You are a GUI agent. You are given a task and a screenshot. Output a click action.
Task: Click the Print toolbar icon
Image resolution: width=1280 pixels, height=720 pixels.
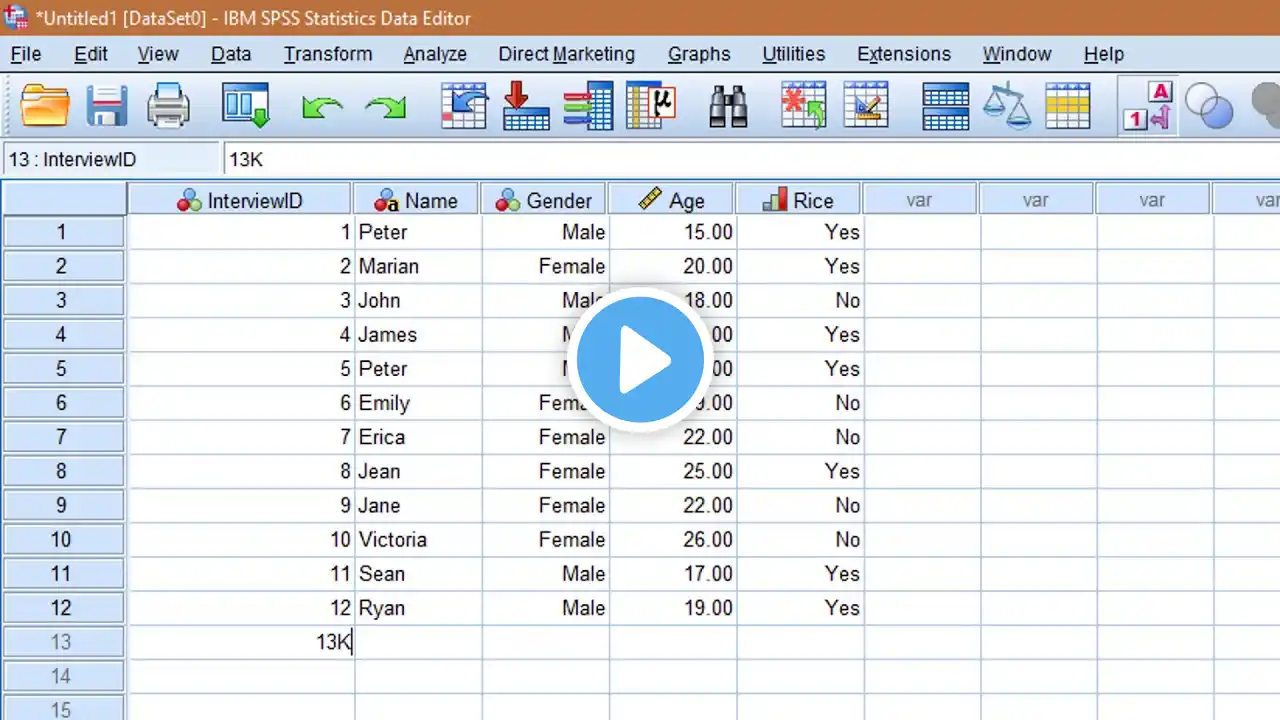(168, 105)
